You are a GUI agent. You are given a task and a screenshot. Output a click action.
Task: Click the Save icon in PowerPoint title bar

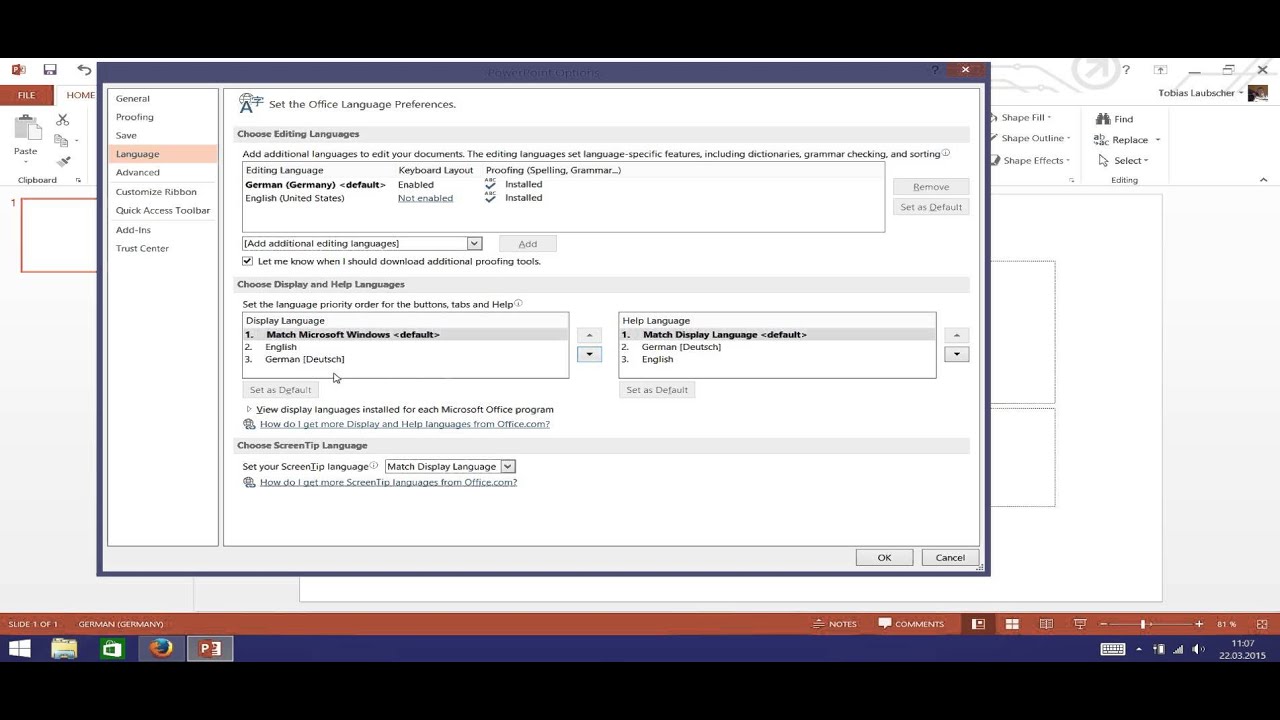click(50, 70)
